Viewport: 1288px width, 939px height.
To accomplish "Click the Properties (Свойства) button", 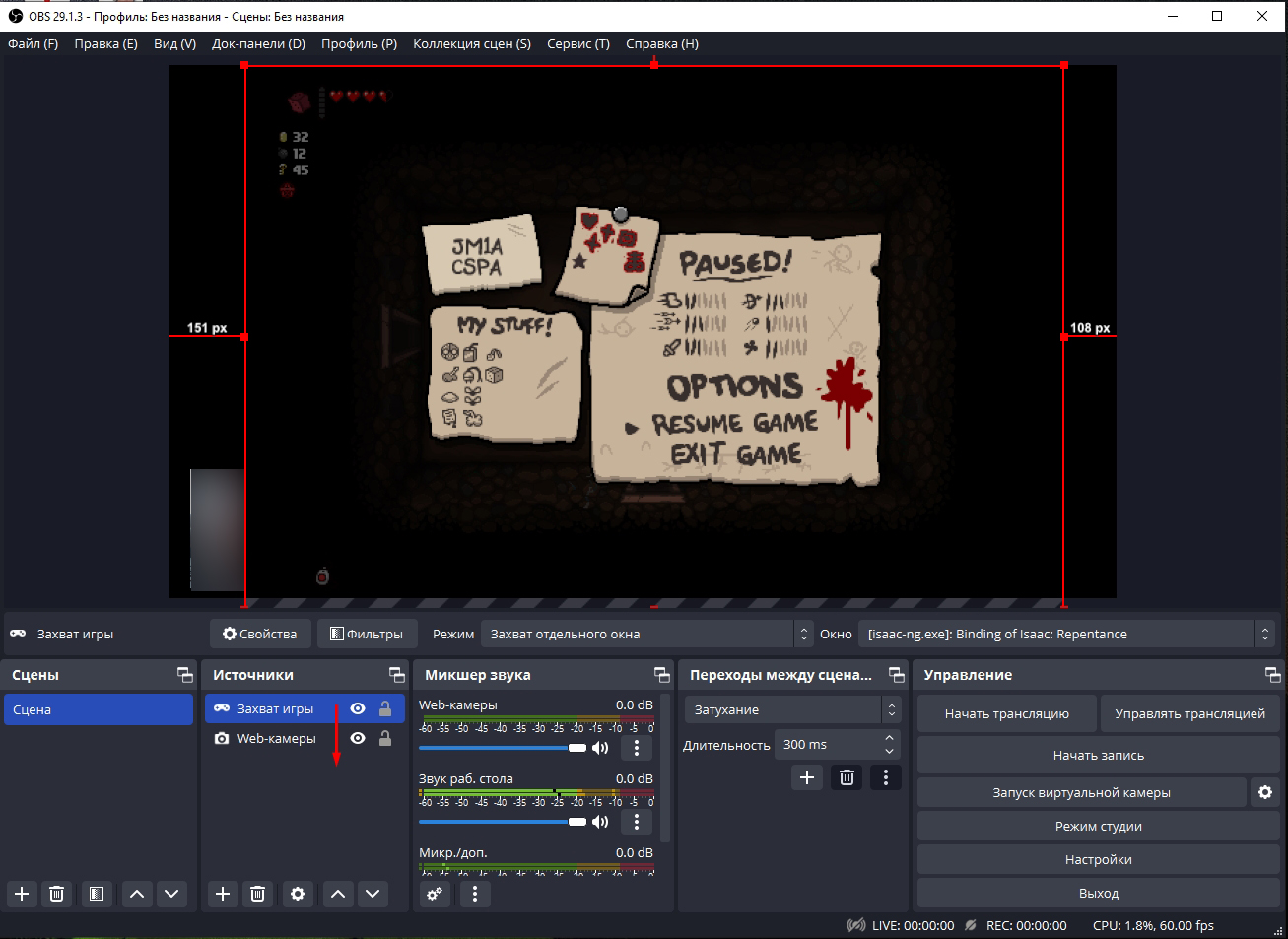I will [x=260, y=634].
